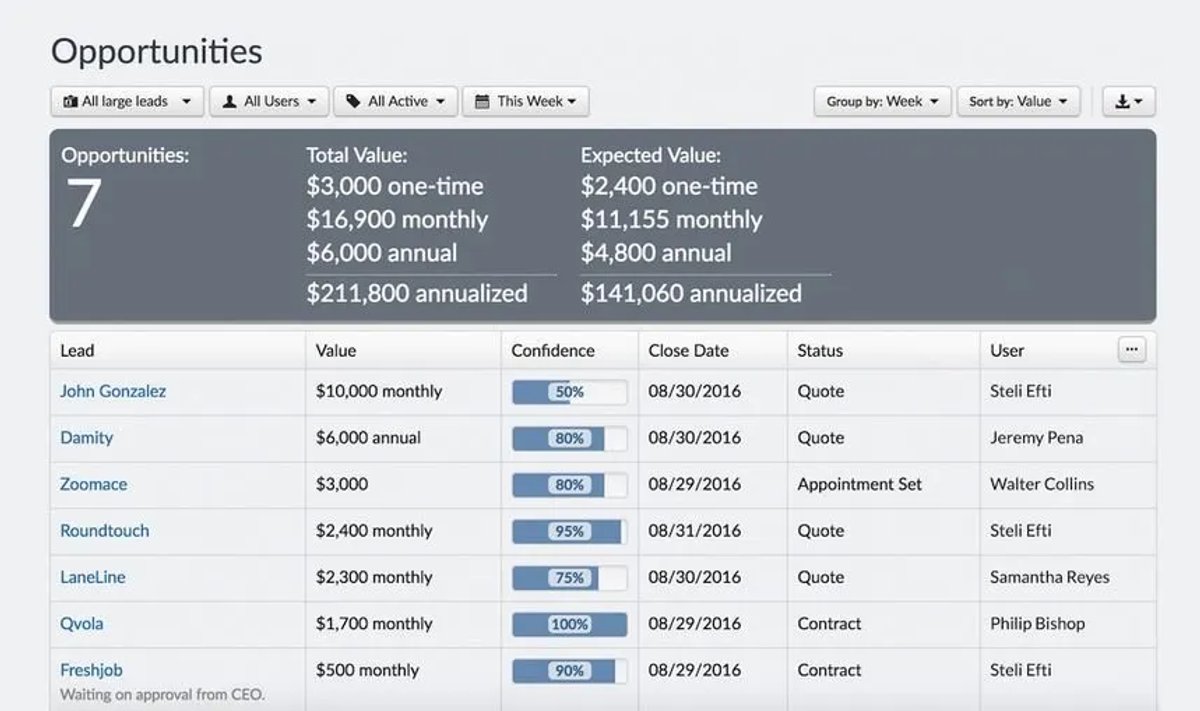Viewport: 1200px width, 711px height.
Task: Select the Freshjob lead link
Action: [91, 670]
